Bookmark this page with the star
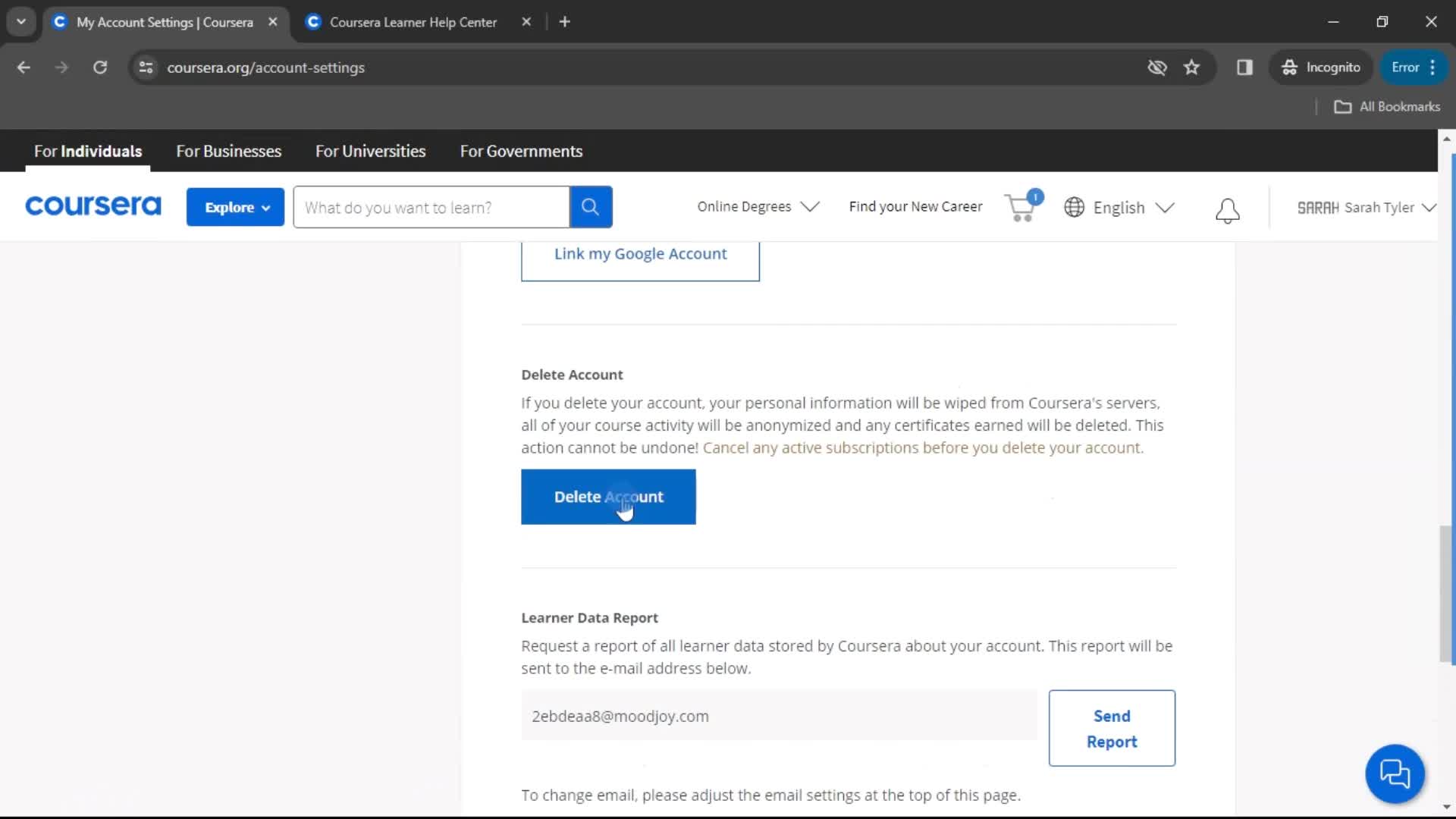This screenshot has width=1456, height=819. (1191, 67)
